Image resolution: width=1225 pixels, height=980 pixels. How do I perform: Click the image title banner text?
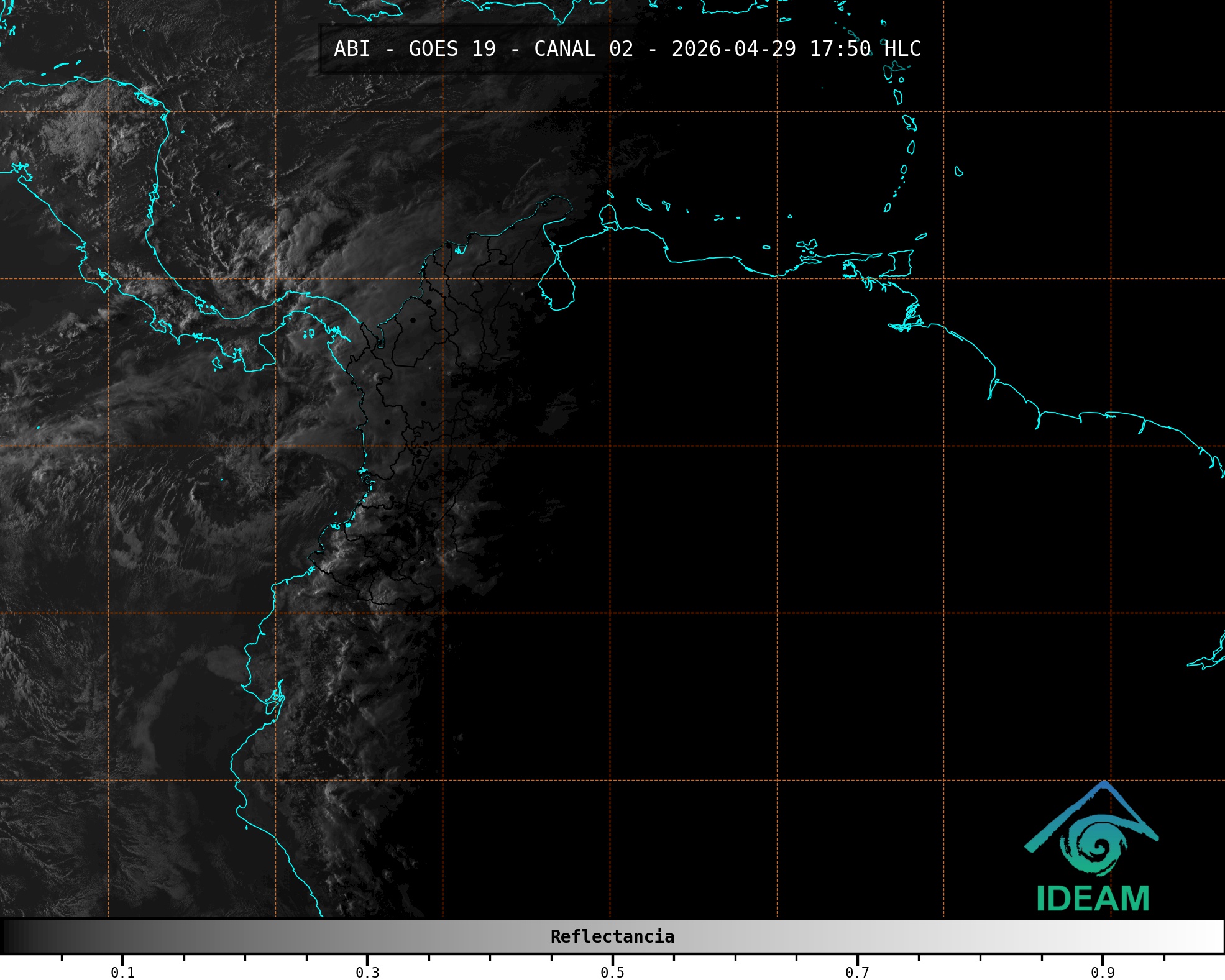[x=626, y=49]
